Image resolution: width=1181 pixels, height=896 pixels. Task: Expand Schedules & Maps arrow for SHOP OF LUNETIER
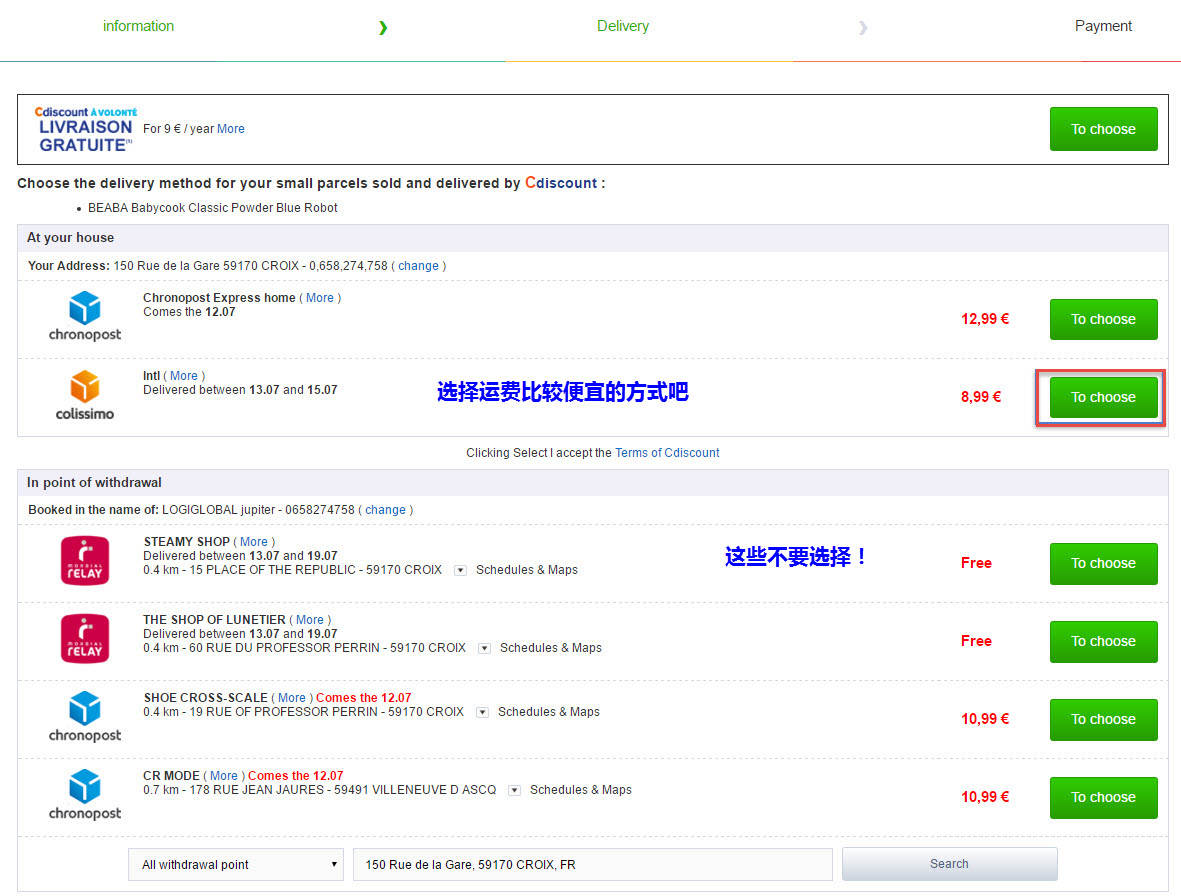click(484, 648)
